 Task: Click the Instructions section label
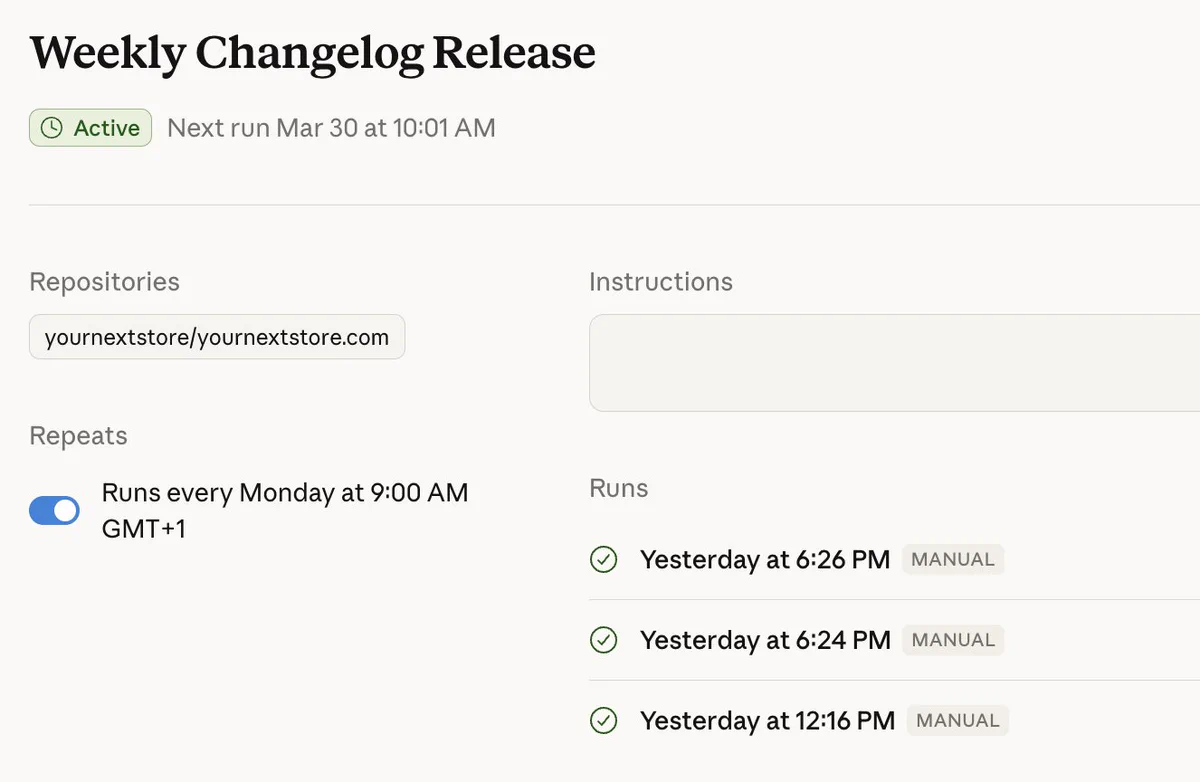click(661, 282)
